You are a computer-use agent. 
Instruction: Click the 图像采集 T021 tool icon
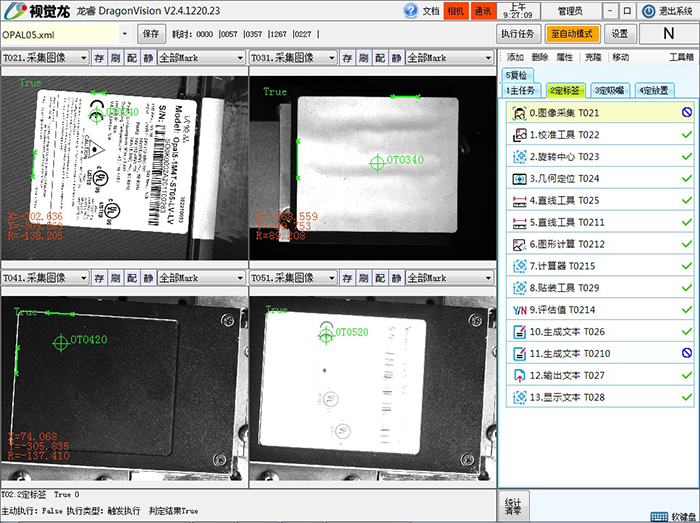519,113
